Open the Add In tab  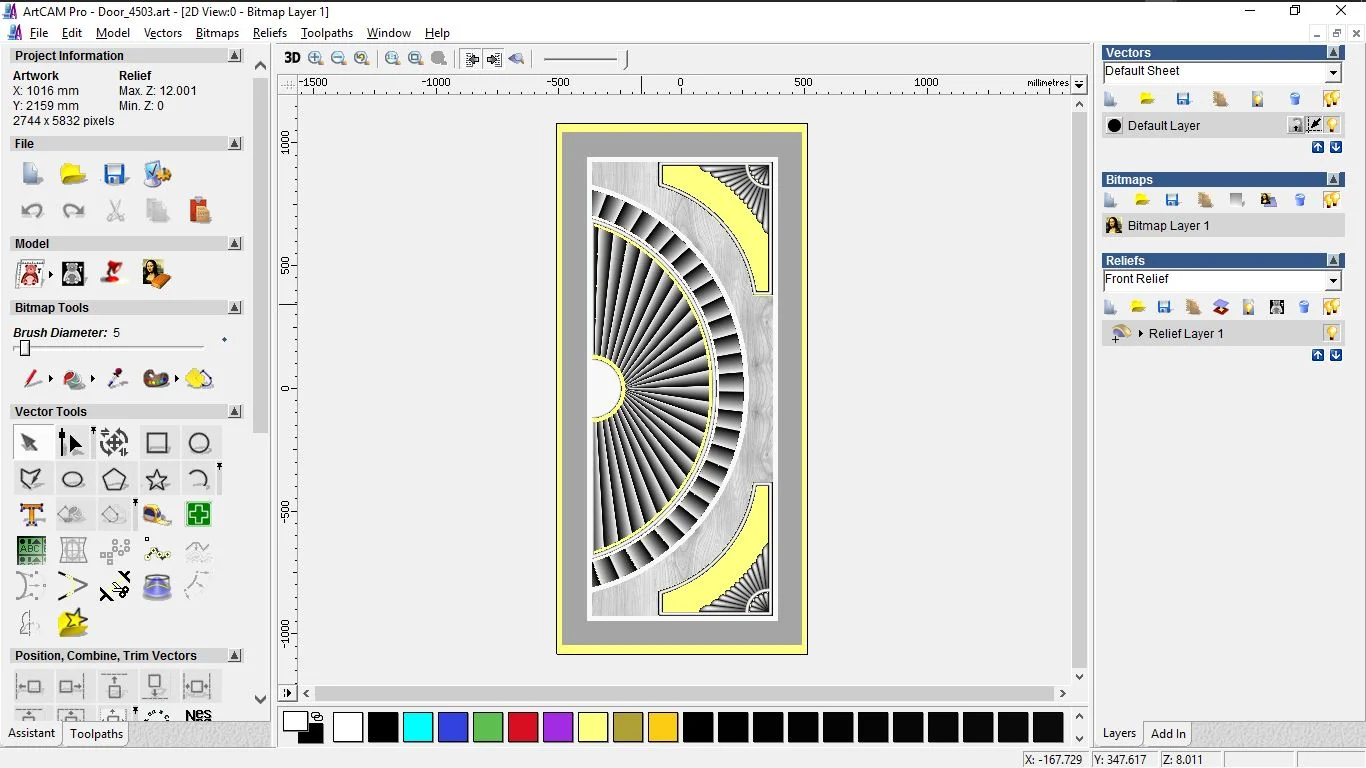pyautogui.click(x=1168, y=734)
